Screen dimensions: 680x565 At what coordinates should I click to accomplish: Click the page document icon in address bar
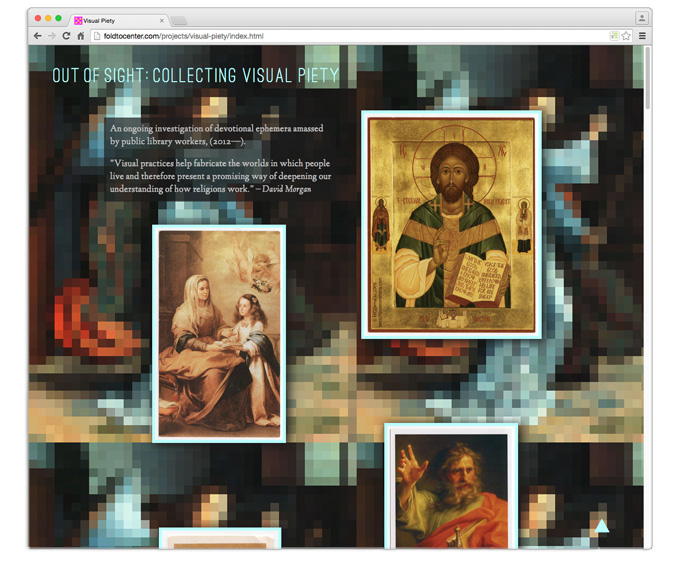point(97,36)
